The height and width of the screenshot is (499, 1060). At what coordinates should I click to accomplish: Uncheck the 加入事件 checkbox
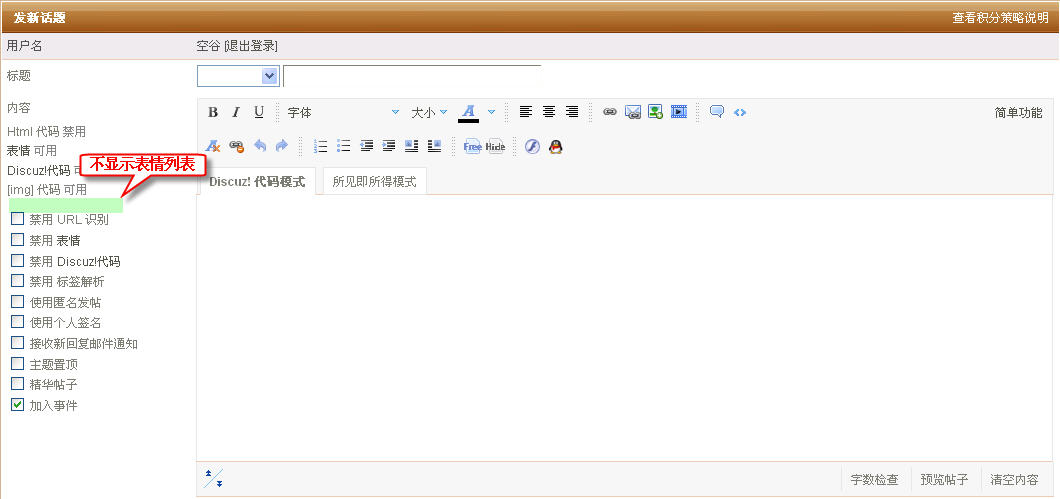18,405
